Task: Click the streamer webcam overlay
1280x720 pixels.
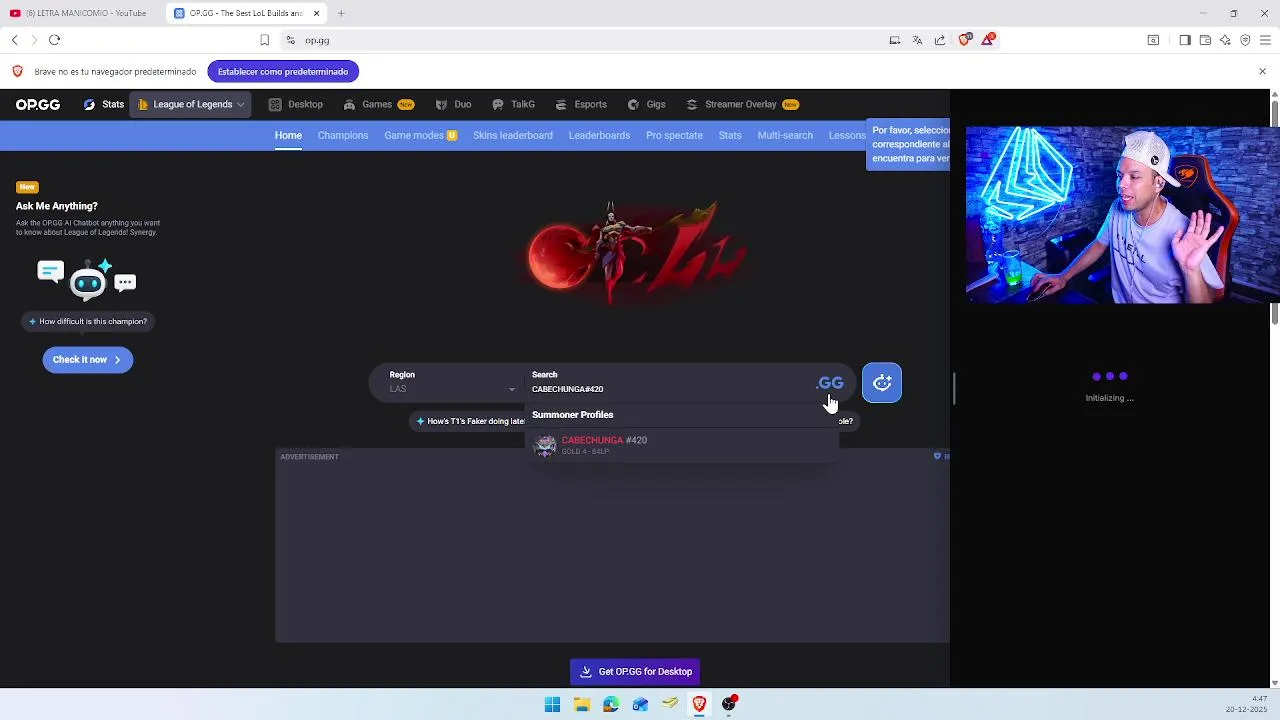Action: pos(1122,215)
